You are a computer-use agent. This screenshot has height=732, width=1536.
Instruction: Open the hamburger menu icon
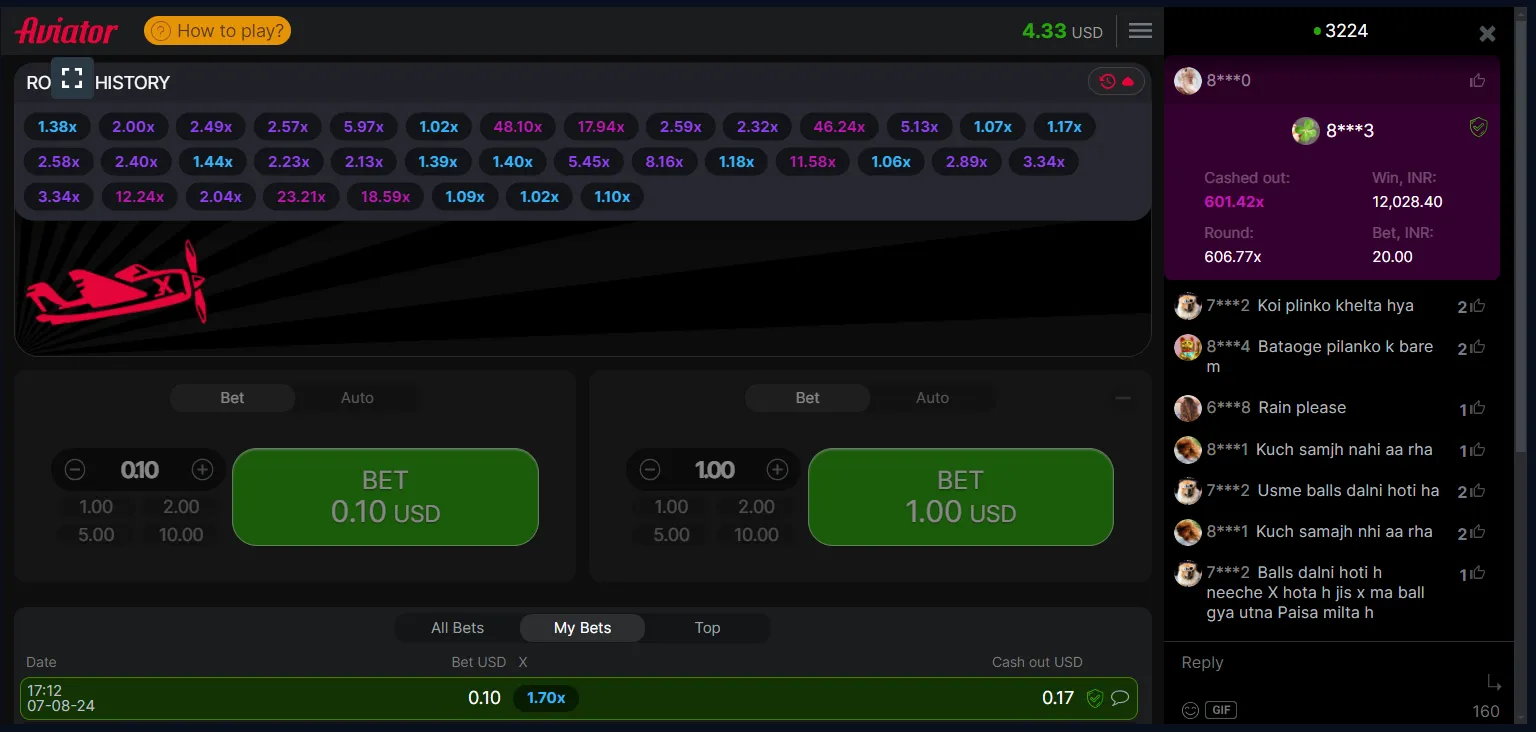pyautogui.click(x=1140, y=31)
